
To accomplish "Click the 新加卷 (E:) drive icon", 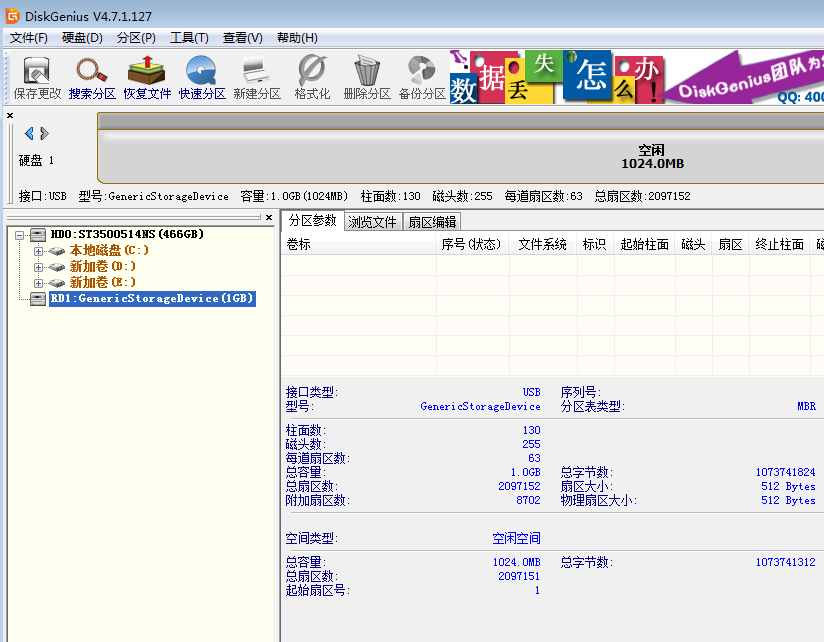I will click(57, 283).
